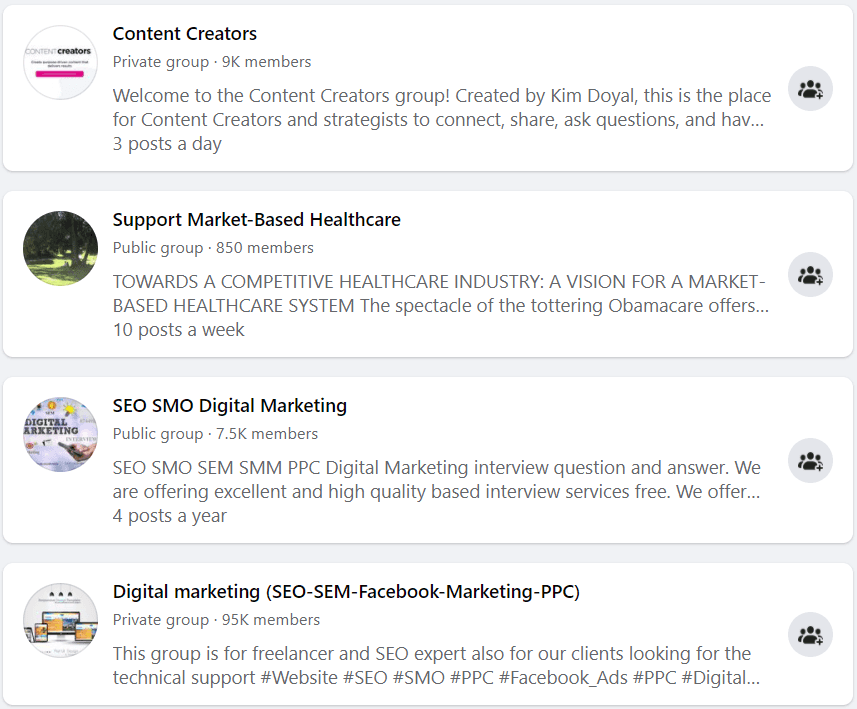View the SEO SMO Digital Marketing group photo
This screenshot has height=709, width=857.
60,434
